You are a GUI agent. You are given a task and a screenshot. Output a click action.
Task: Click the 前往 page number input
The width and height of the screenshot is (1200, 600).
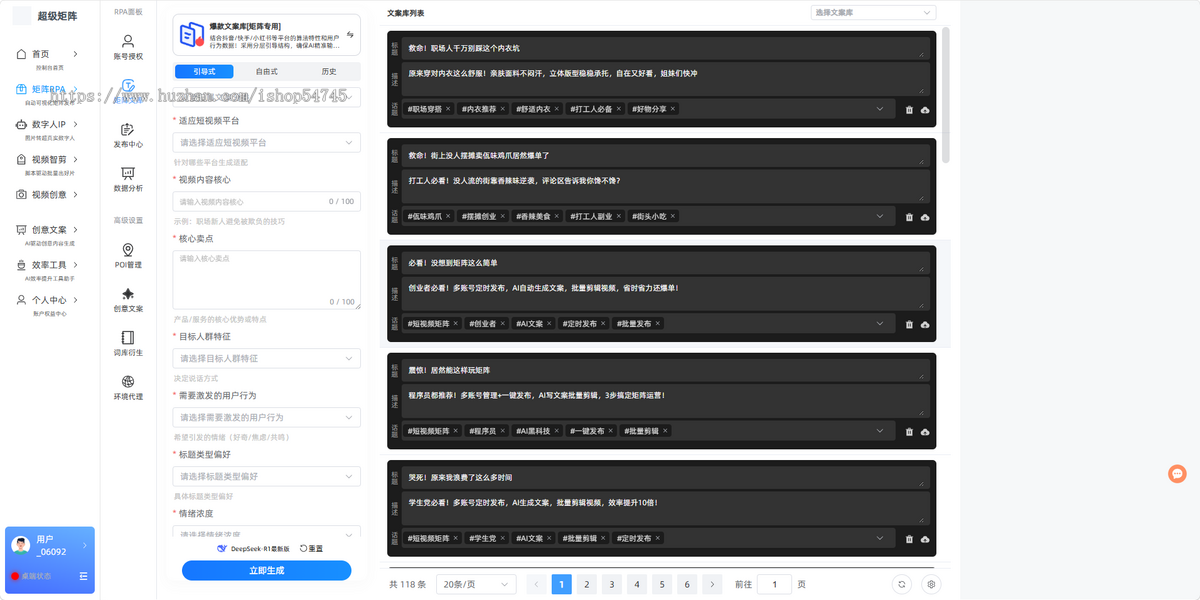tap(774, 584)
